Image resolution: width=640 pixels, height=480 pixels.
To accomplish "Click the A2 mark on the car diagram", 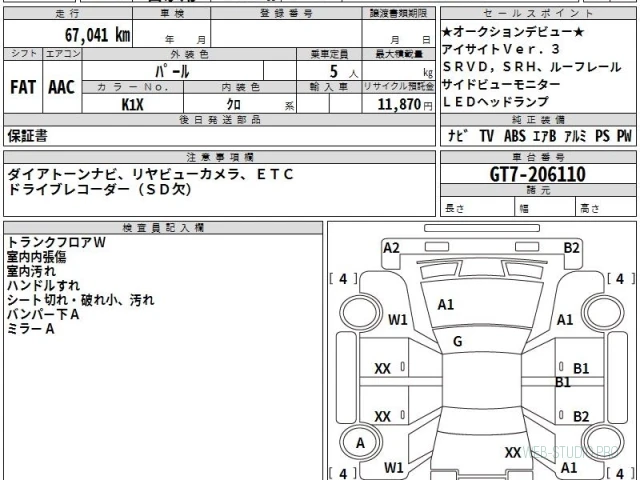I will pyautogui.click(x=391, y=248).
